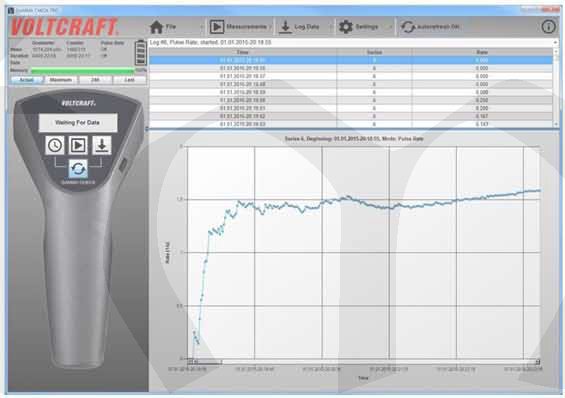Click the clock icon on the device
Viewport: 565px width, 398px height.
pyautogui.click(x=55, y=145)
